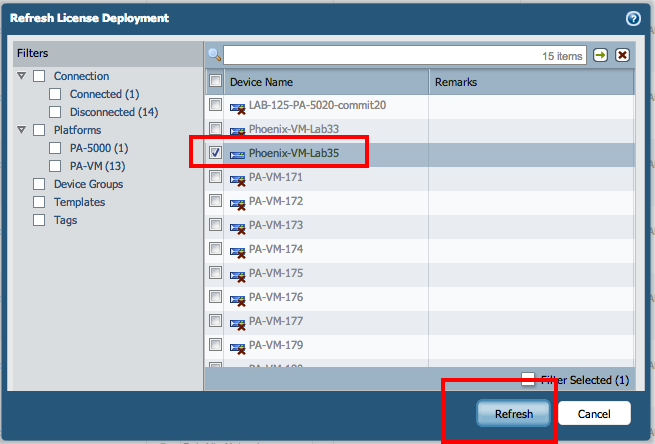The image size is (655, 444).
Task: Click the PA-VM-179 device name text
Action: pos(276,345)
